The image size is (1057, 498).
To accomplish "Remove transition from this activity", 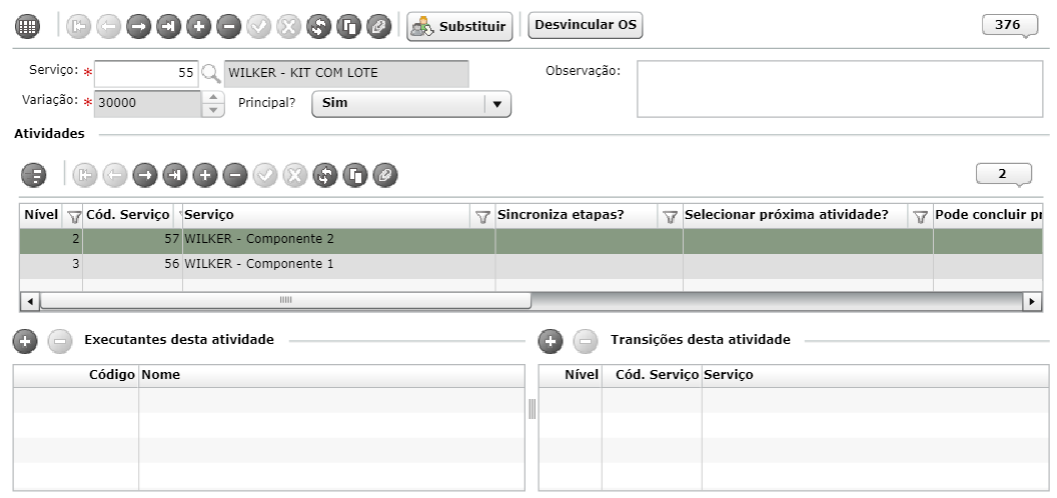I will tap(585, 342).
